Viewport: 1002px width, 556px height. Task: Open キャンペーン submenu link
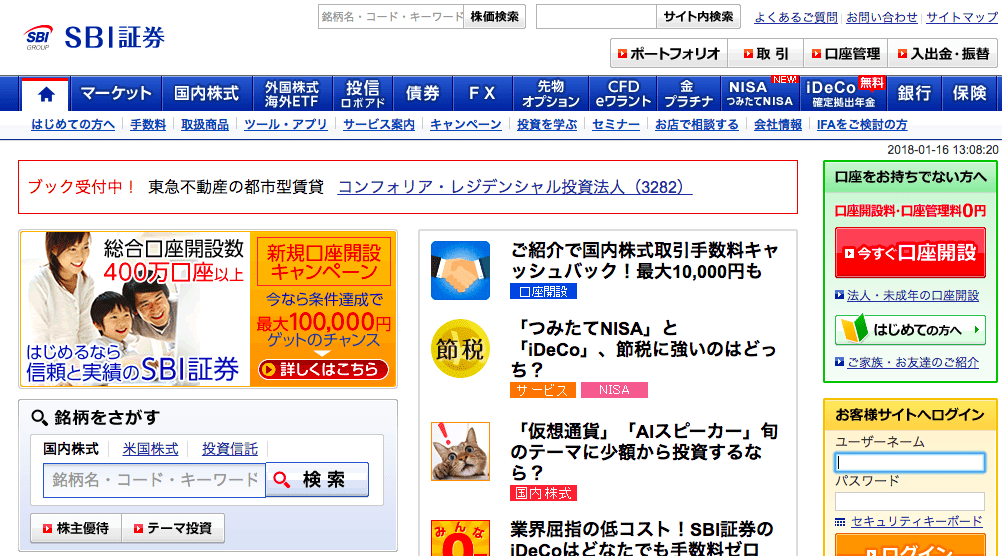coord(465,125)
